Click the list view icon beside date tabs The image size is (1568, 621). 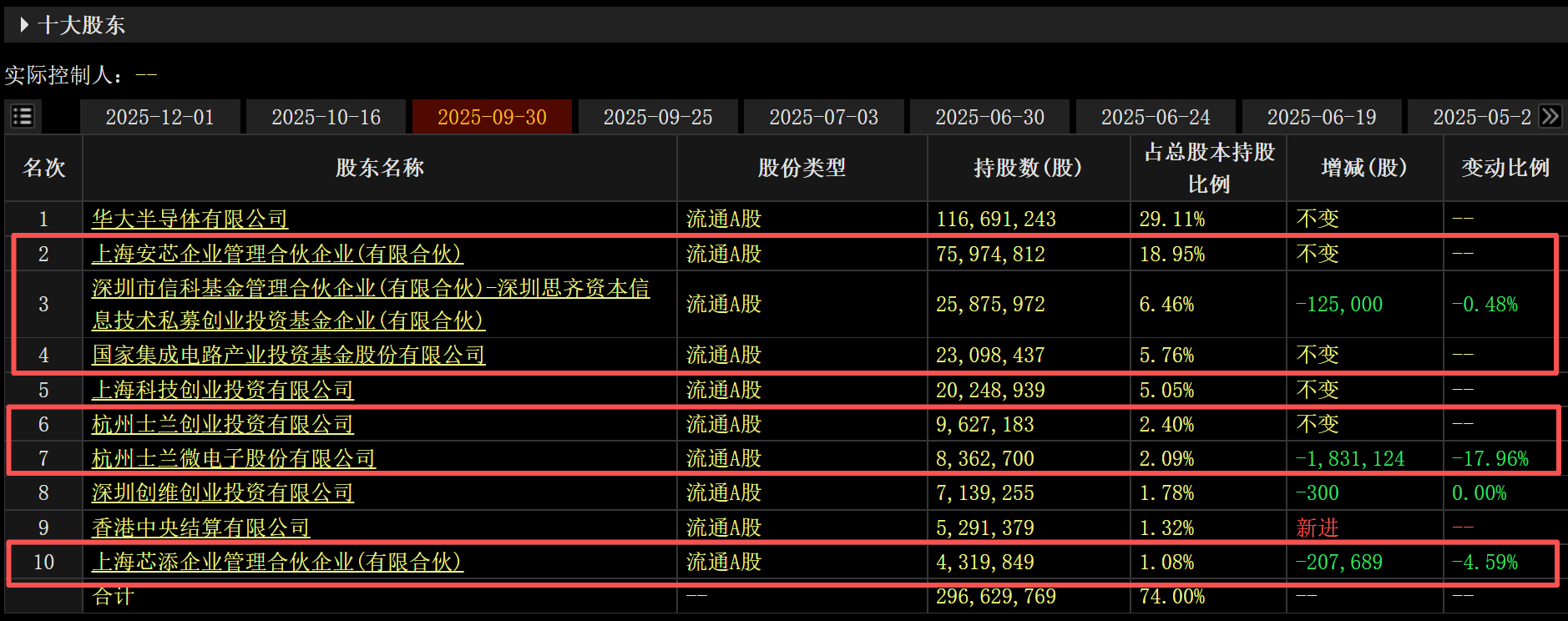23,116
